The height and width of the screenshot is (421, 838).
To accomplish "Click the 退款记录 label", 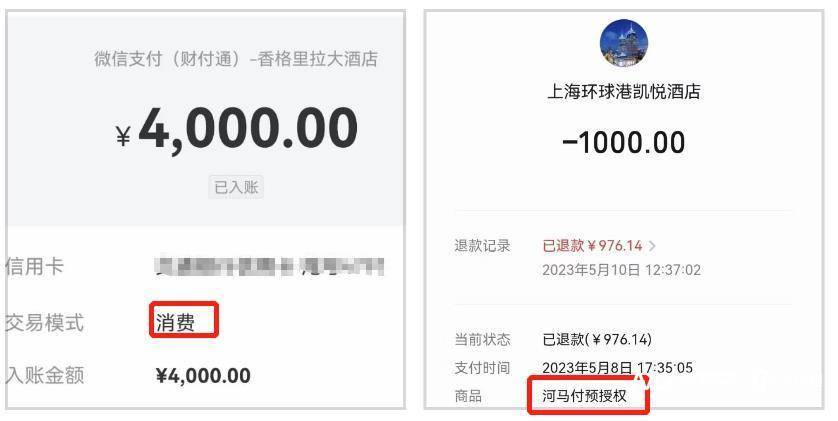I will click(482, 246).
